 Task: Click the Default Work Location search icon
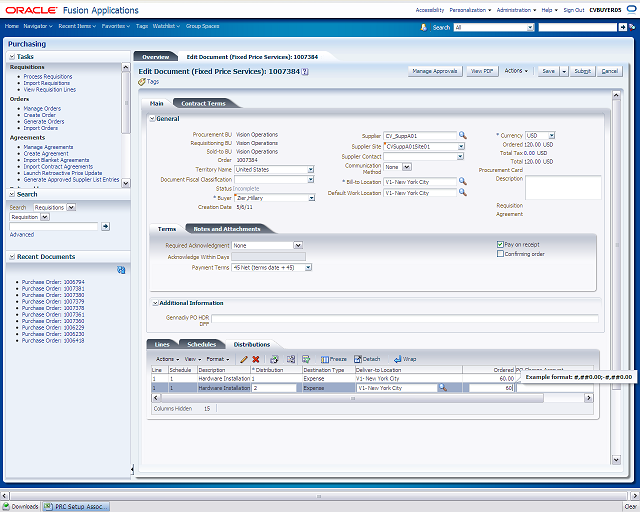462,192
